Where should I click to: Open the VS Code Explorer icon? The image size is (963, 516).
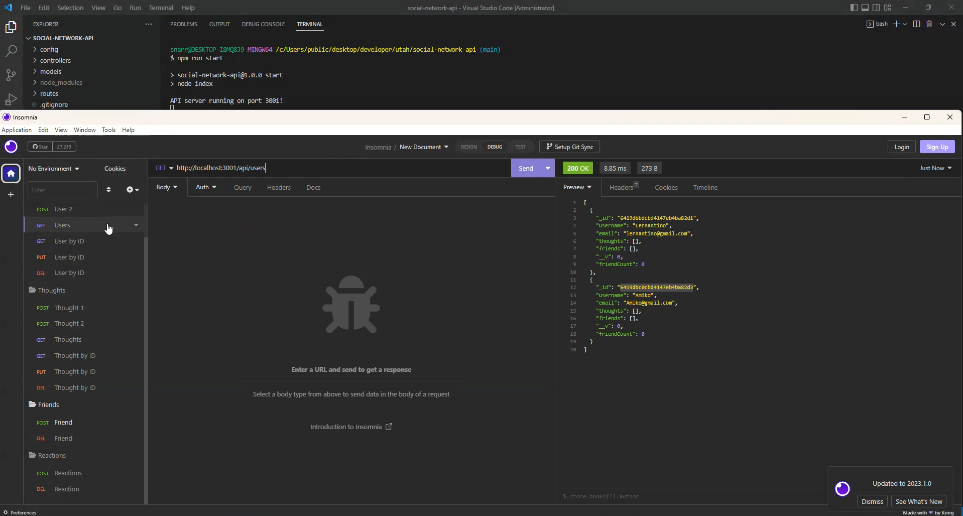click(x=11, y=26)
